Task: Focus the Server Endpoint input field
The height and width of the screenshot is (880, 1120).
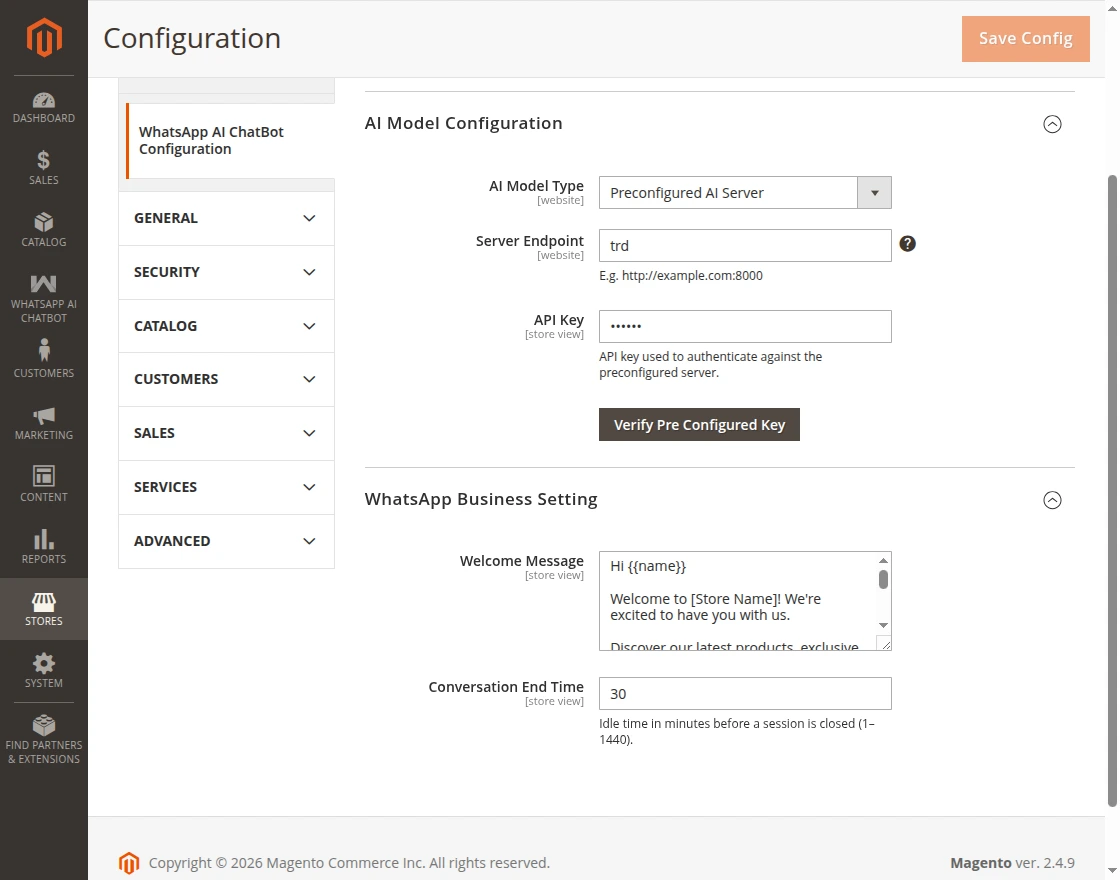Action: click(x=745, y=246)
